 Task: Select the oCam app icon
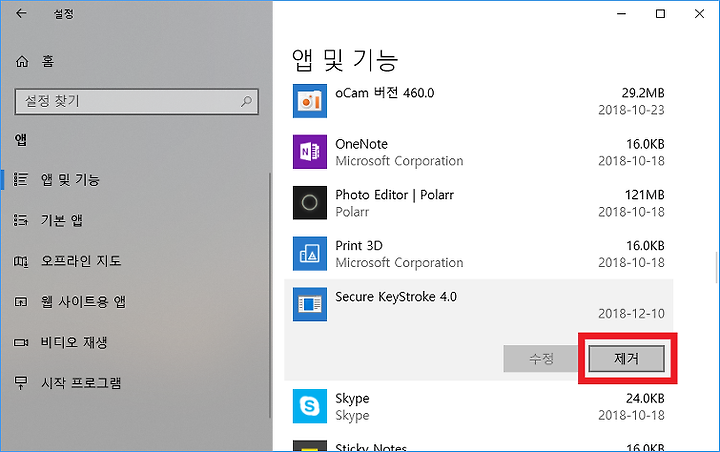pyautogui.click(x=310, y=101)
